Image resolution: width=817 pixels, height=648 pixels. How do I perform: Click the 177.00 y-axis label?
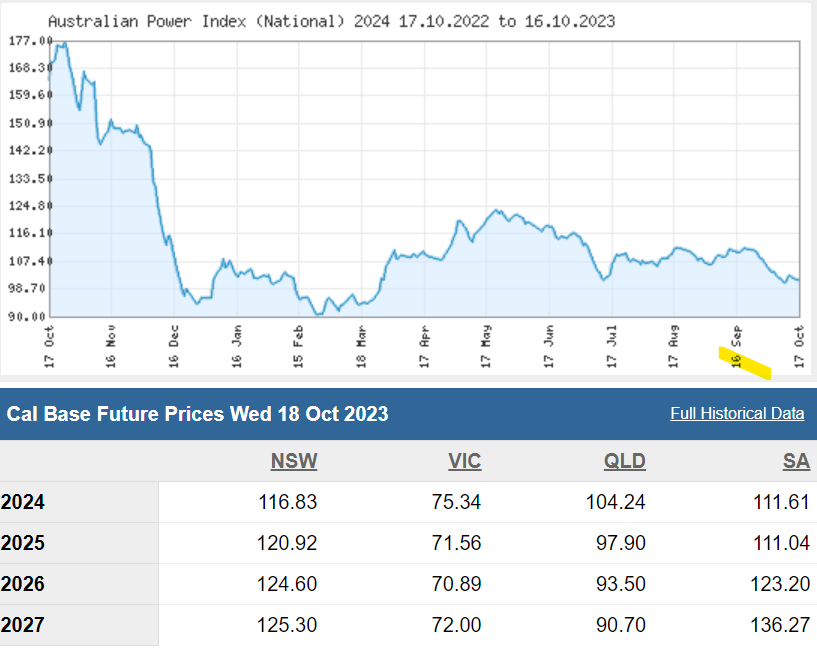click(30, 41)
